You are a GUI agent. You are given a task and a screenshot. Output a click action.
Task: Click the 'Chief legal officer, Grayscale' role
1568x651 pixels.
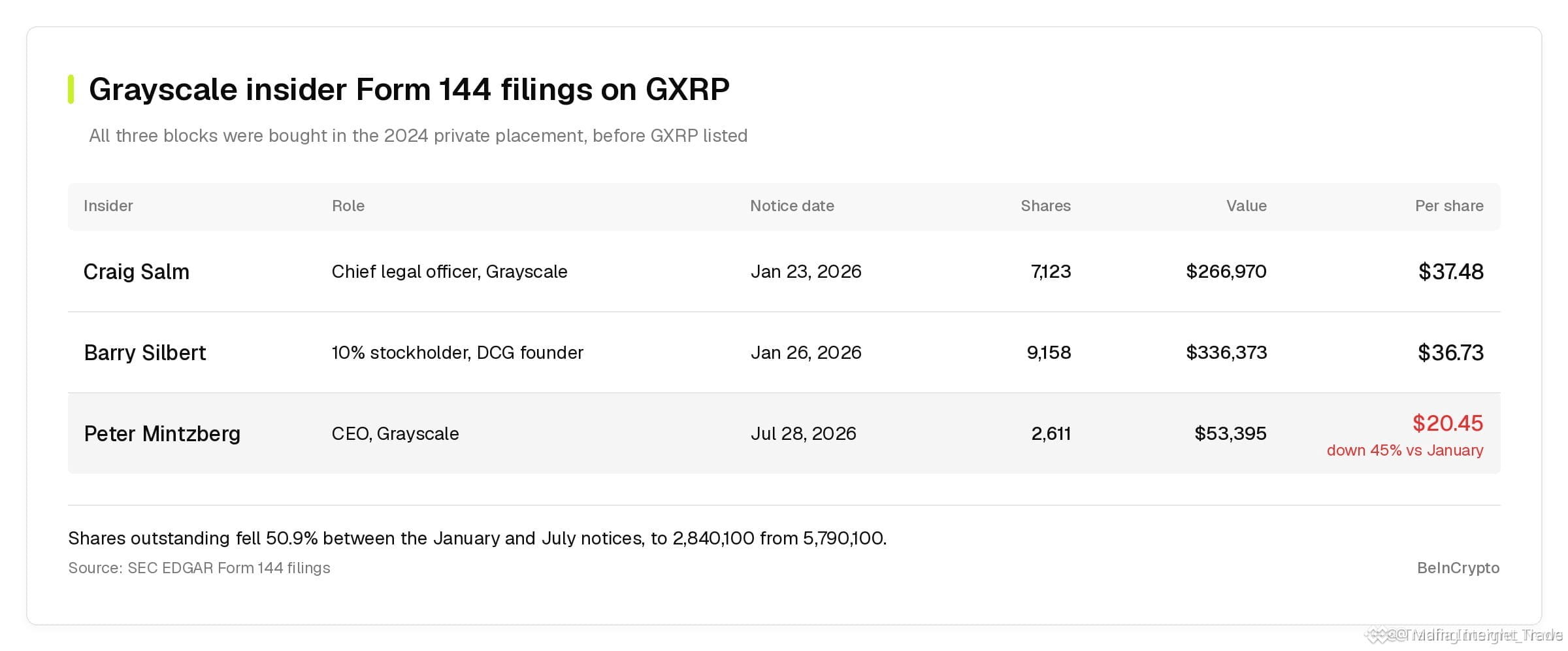tap(449, 272)
